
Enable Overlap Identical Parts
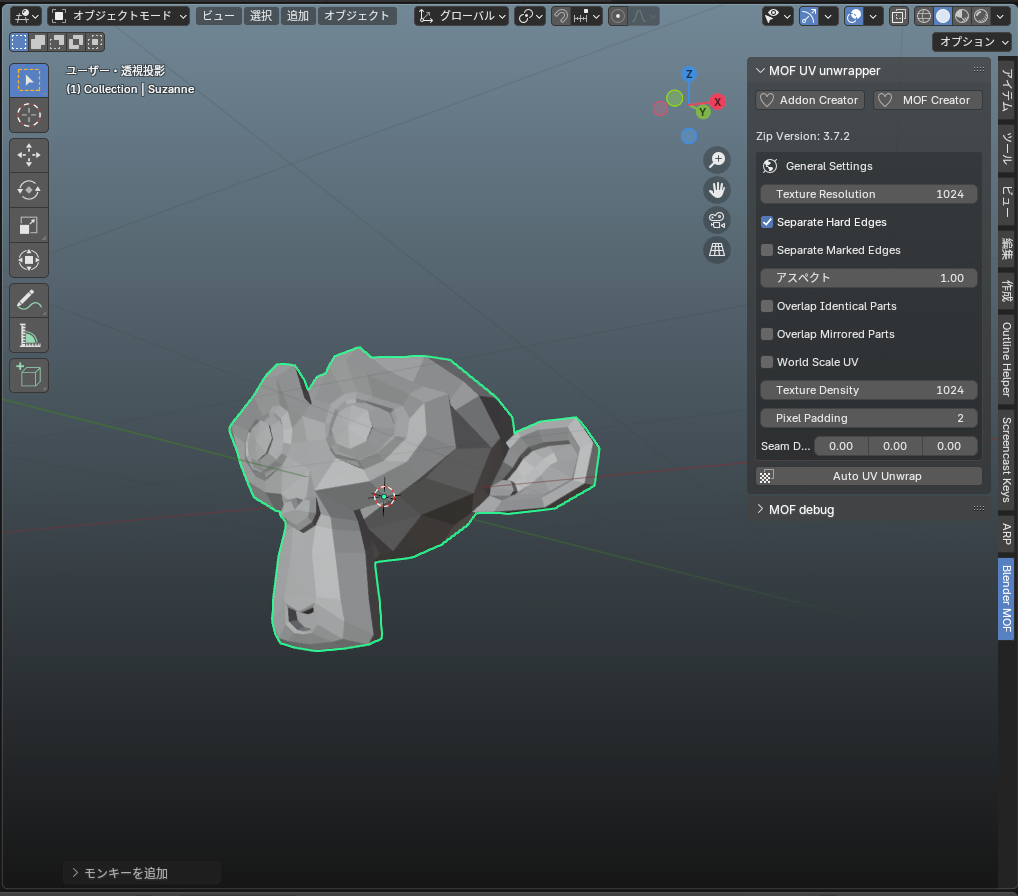tap(767, 306)
